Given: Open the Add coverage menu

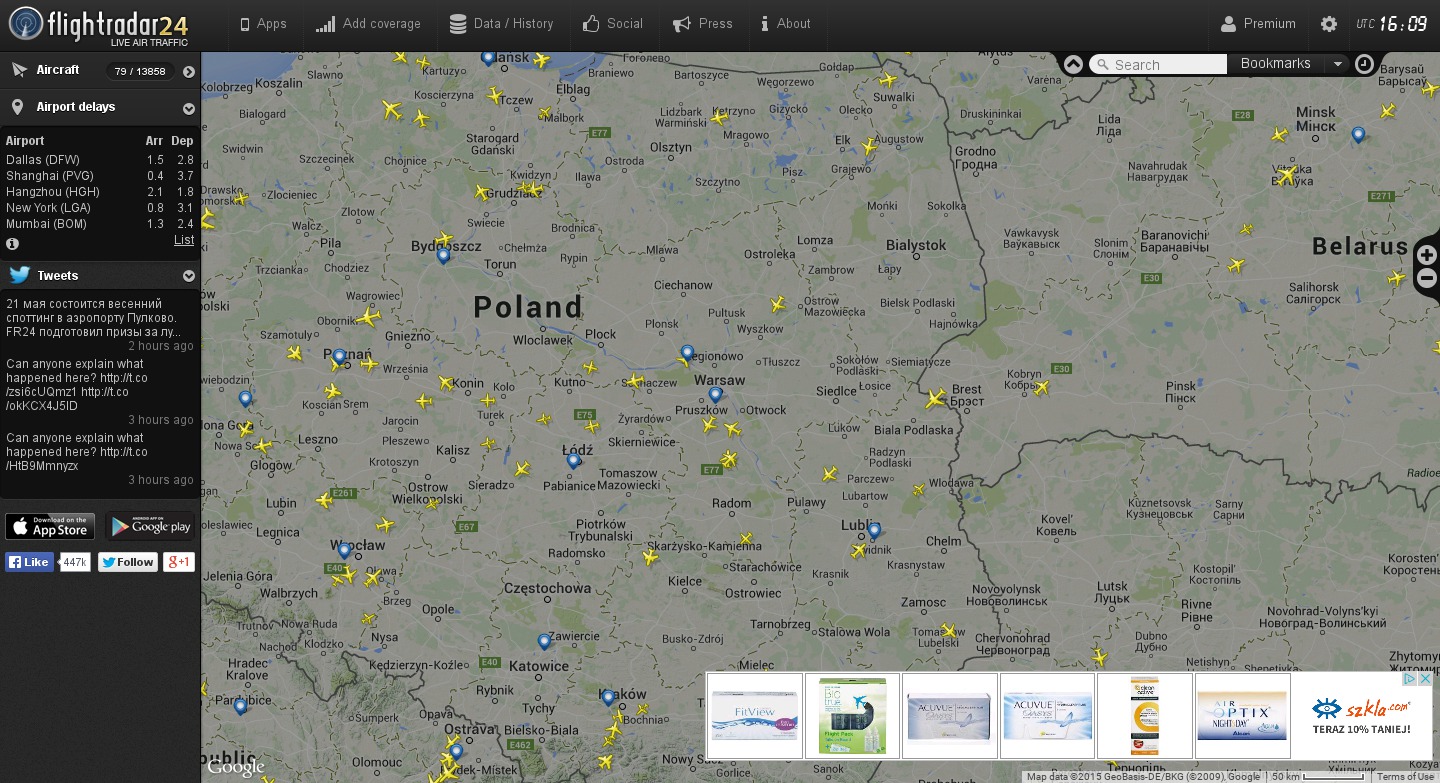Looking at the screenshot, I should coord(368,24).
